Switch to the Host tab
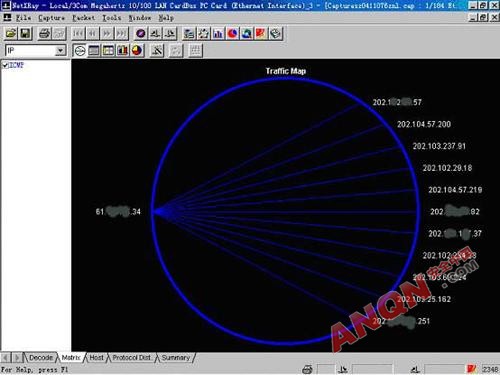Viewport: 500px width, 375px height. 96,358
